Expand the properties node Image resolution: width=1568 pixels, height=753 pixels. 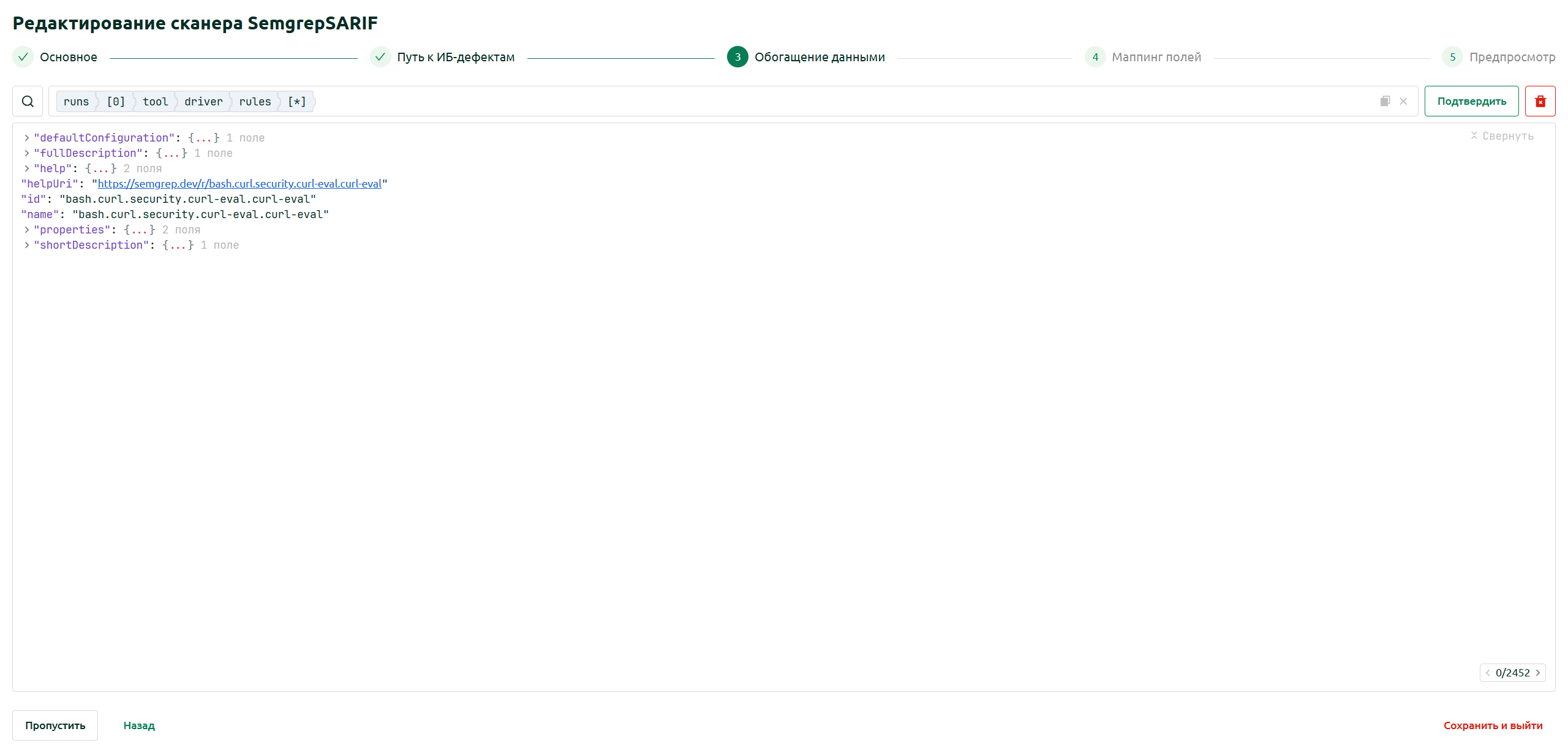click(x=27, y=230)
